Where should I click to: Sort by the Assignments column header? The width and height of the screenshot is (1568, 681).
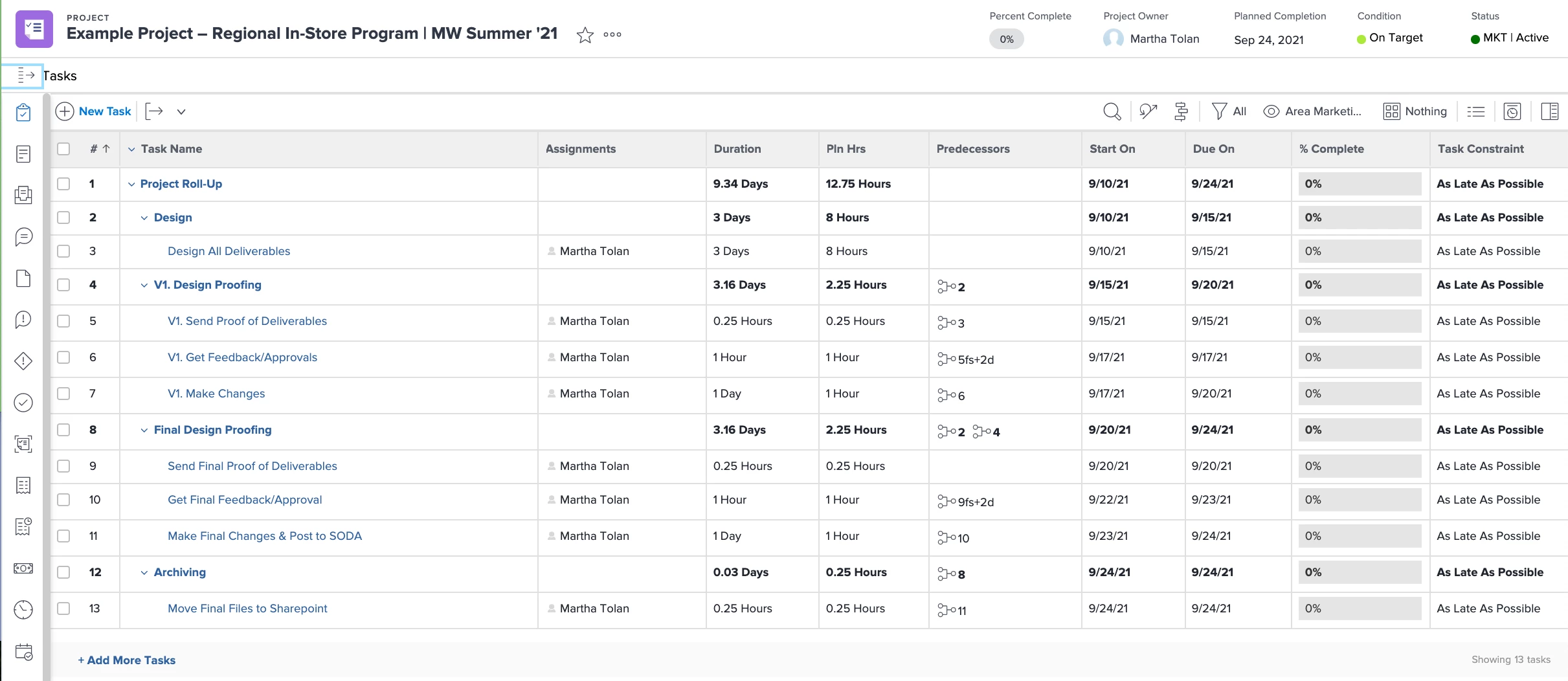pos(581,149)
